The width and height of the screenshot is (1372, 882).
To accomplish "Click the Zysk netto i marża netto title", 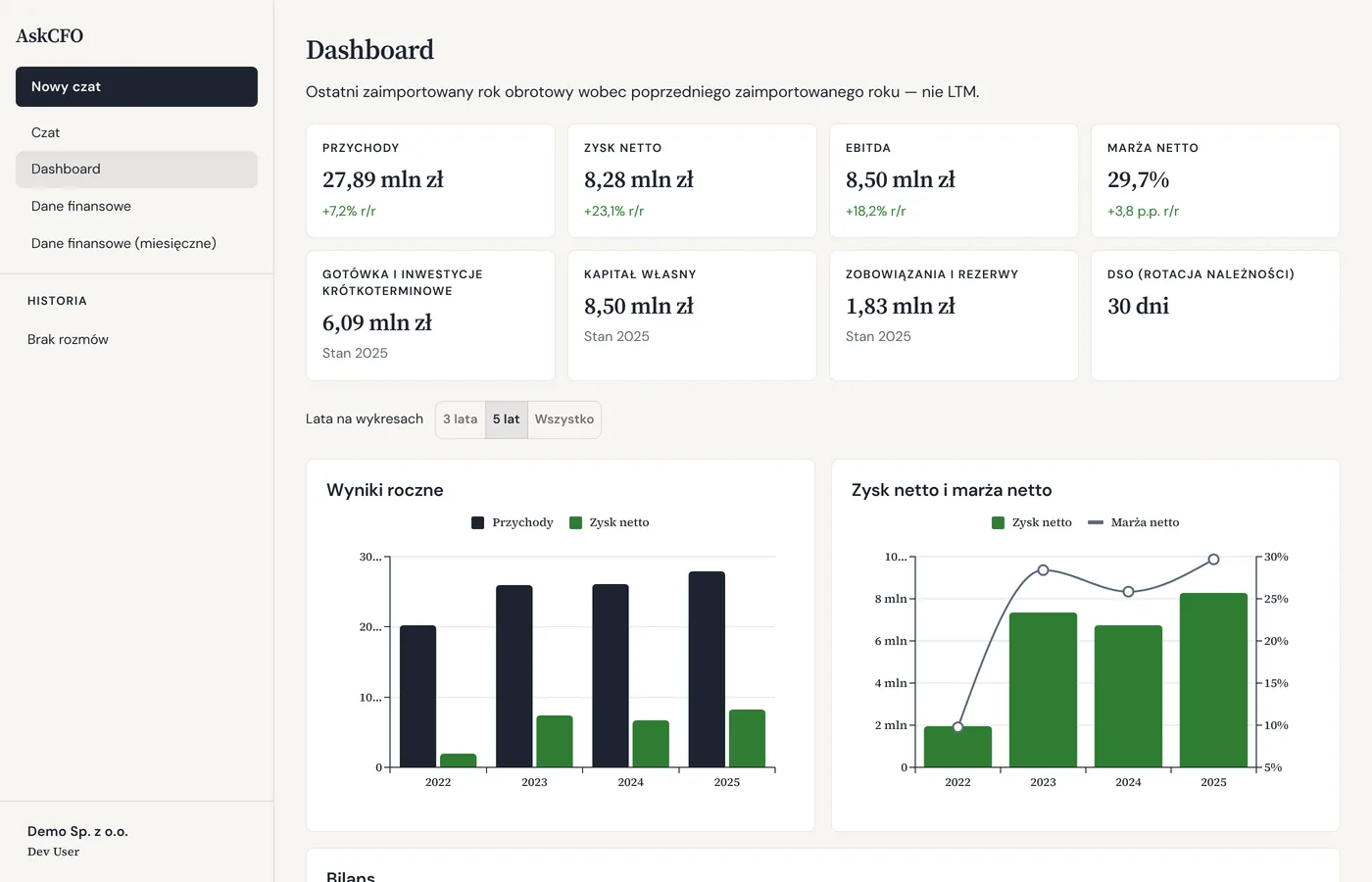I will pyautogui.click(x=952, y=490).
